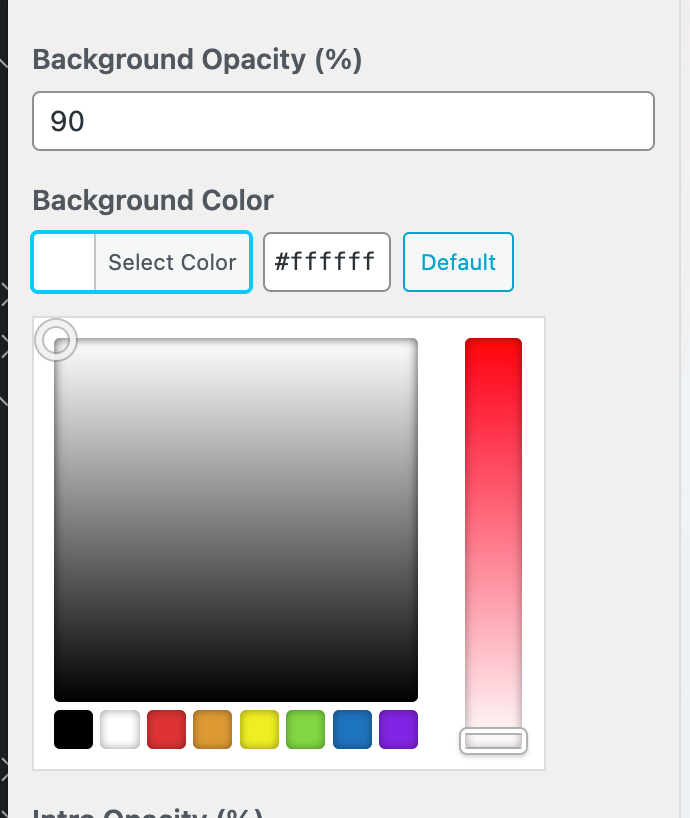Viewport: 690px width, 818px height.
Task: Click the hue slider handle at the bottom
Action: tap(493, 741)
